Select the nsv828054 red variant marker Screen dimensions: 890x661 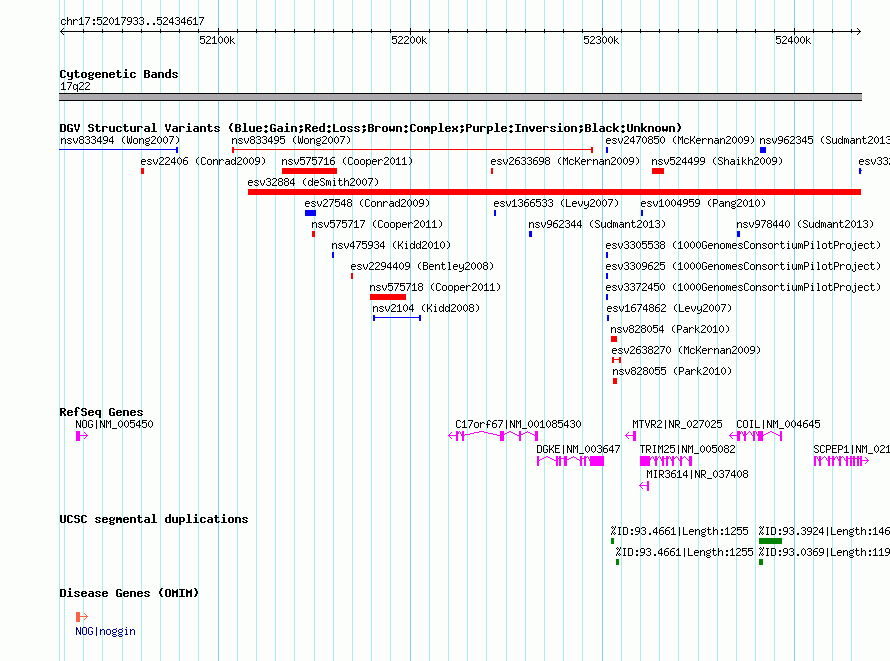[614, 339]
